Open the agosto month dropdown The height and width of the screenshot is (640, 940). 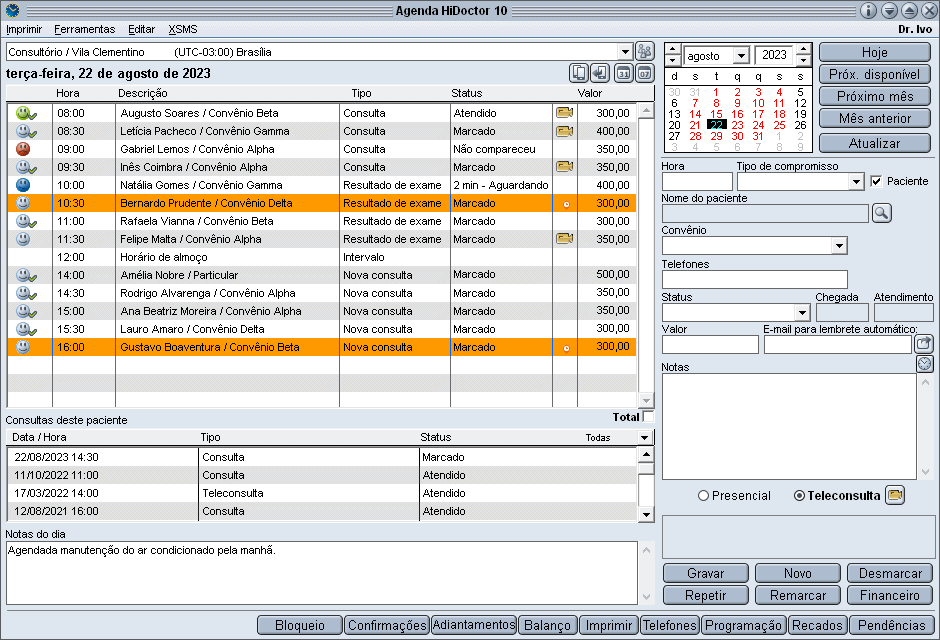coord(740,56)
